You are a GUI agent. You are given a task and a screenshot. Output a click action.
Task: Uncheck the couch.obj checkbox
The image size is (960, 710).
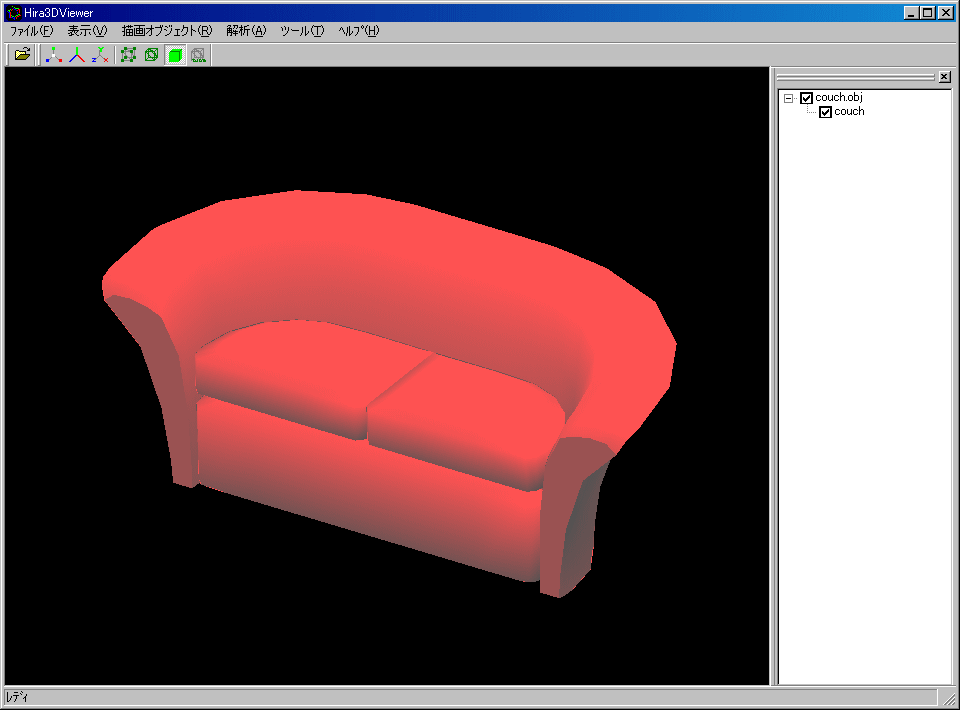pyautogui.click(x=806, y=98)
